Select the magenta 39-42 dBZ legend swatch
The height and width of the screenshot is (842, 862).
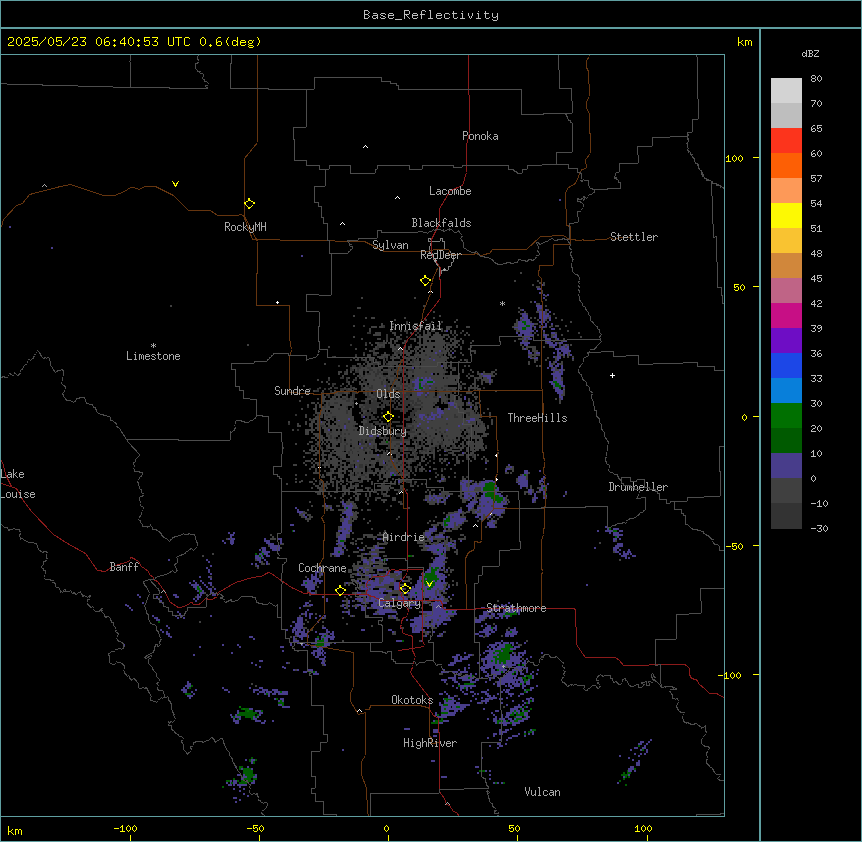tap(786, 315)
